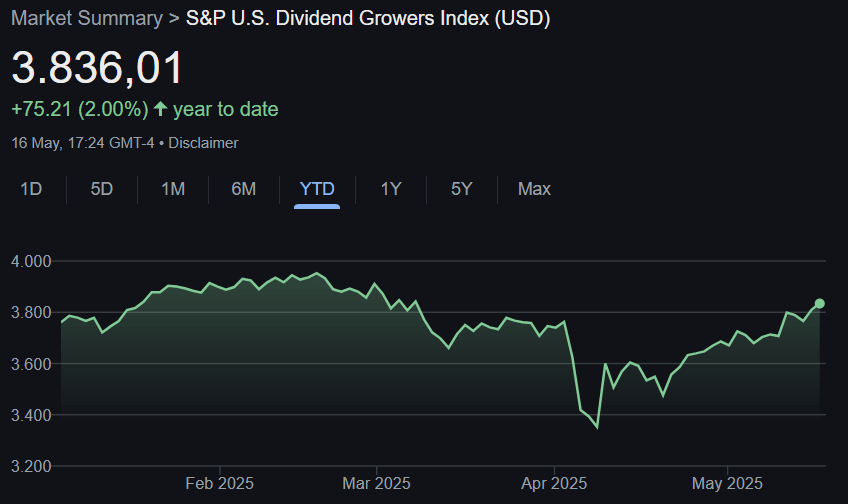Click the green up arrow trend icon
Image resolution: width=848 pixels, height=504 pixels.
160,109
